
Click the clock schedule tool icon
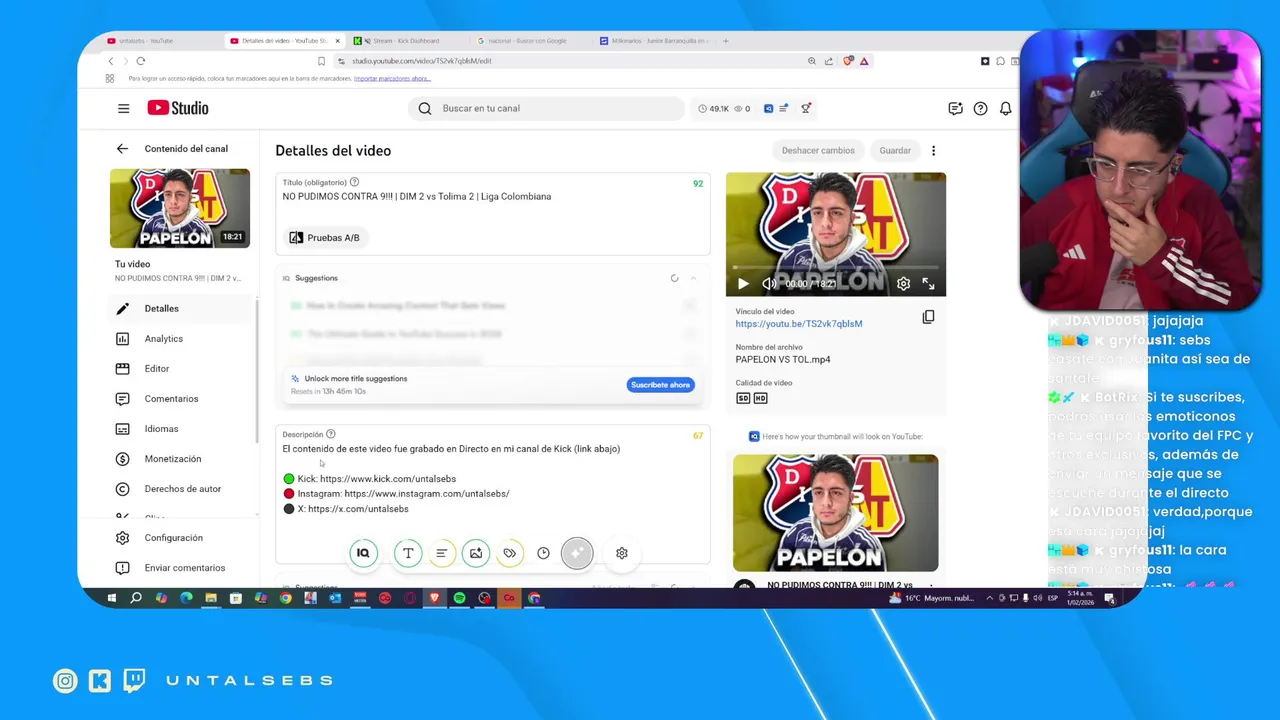pos(543,553)
